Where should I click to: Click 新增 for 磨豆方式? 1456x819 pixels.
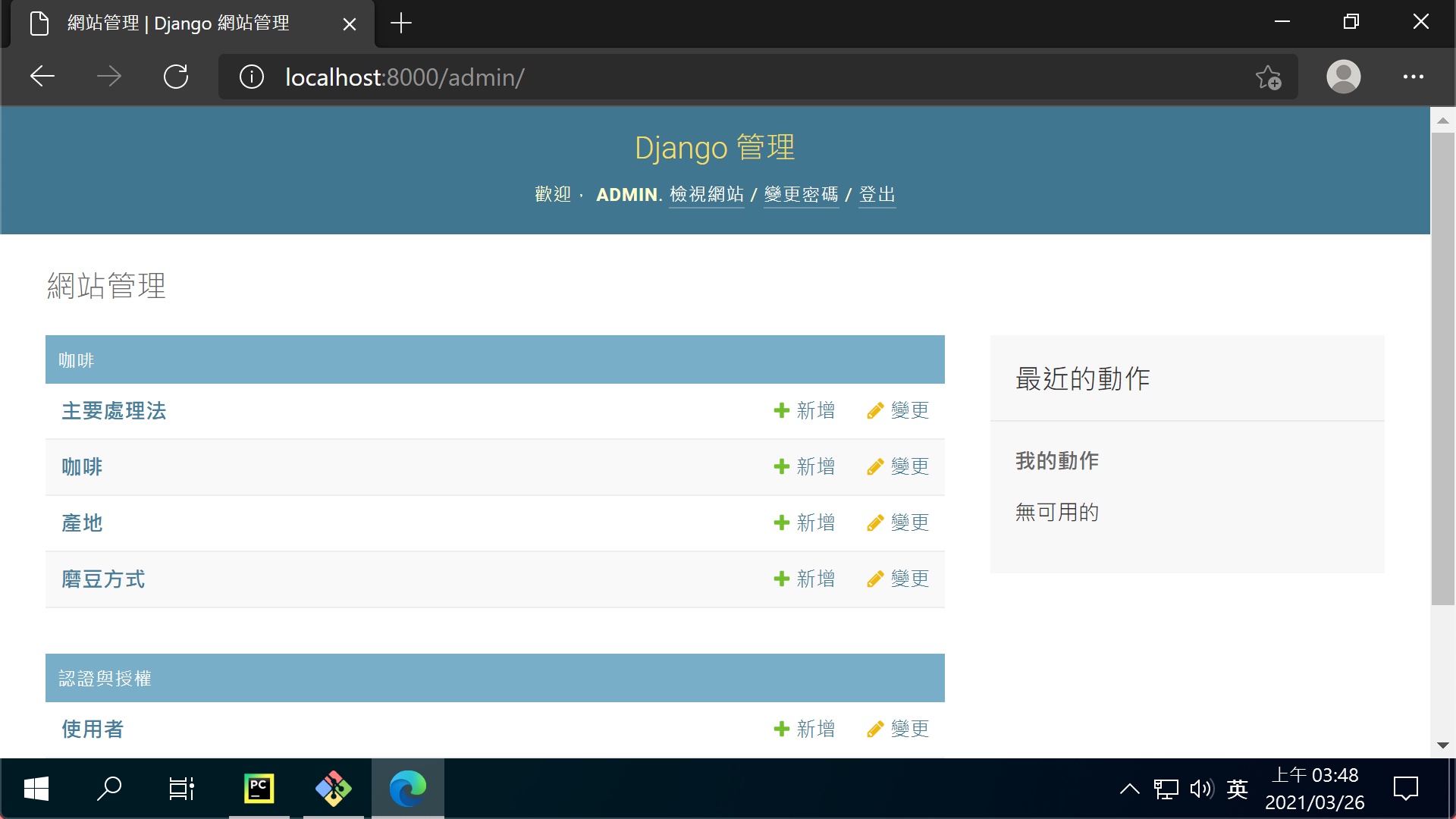click(x=805, y=579)
